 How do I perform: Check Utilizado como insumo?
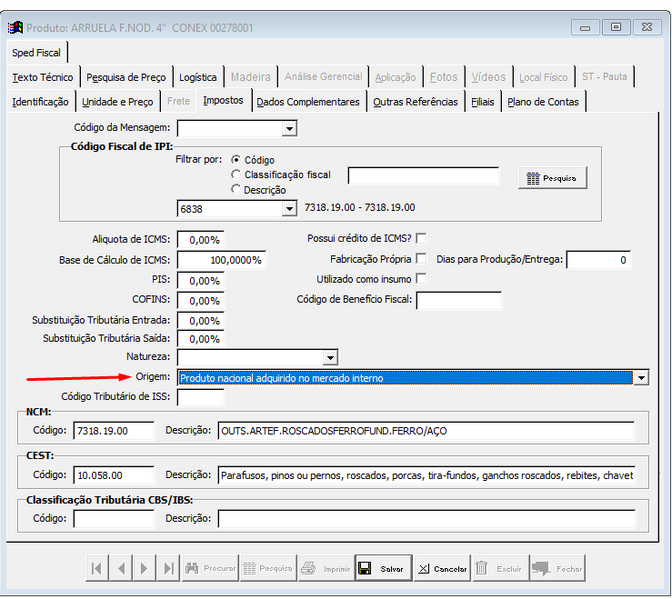point(421,279)
